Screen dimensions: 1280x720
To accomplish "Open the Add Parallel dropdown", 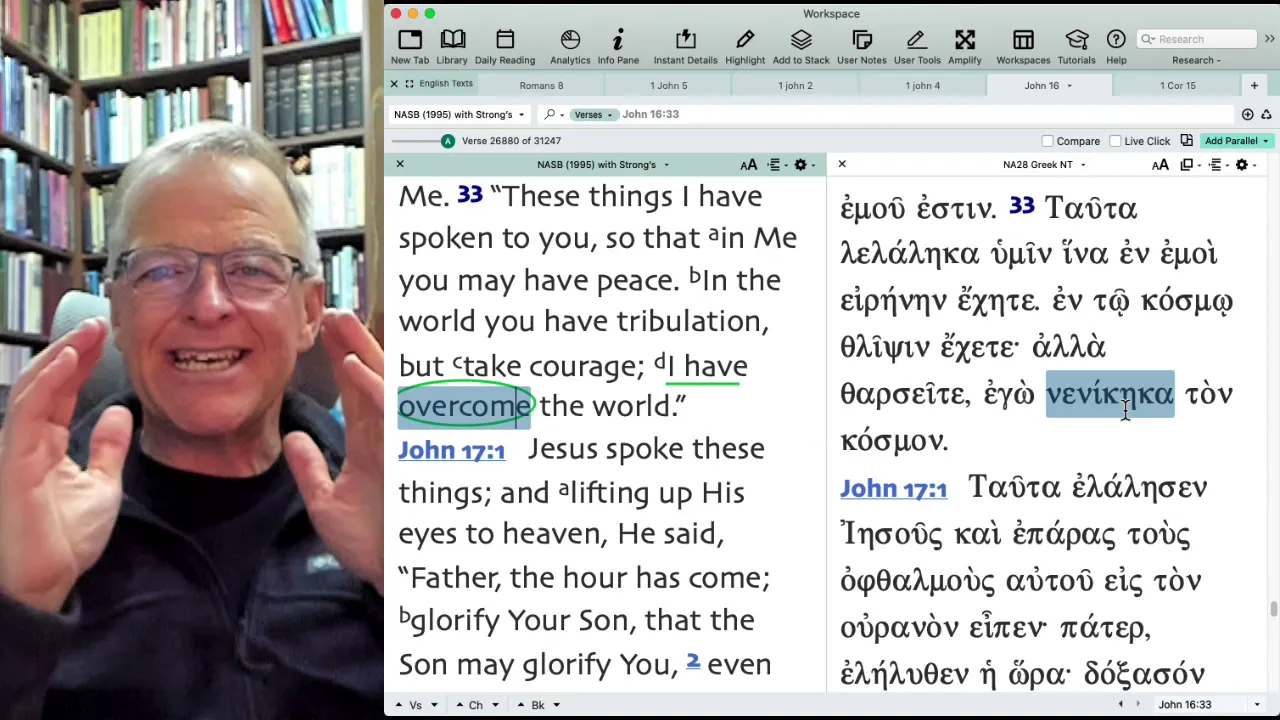I will click(x=1236, y=141).
